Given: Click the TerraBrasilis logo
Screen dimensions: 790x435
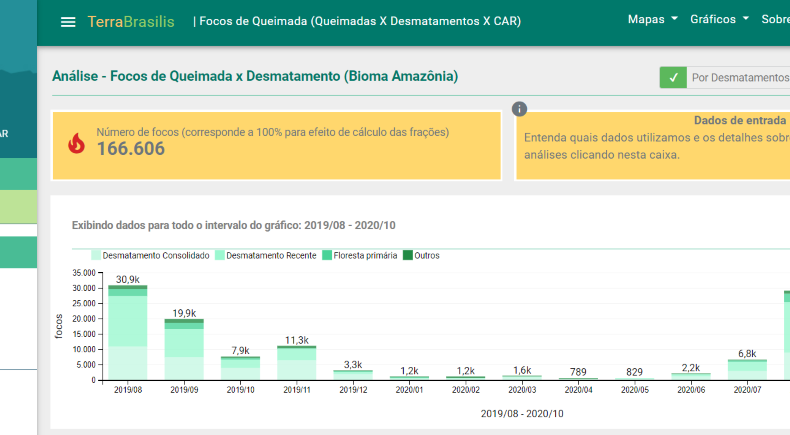Looking at the screenshot, I should point(132,21).
